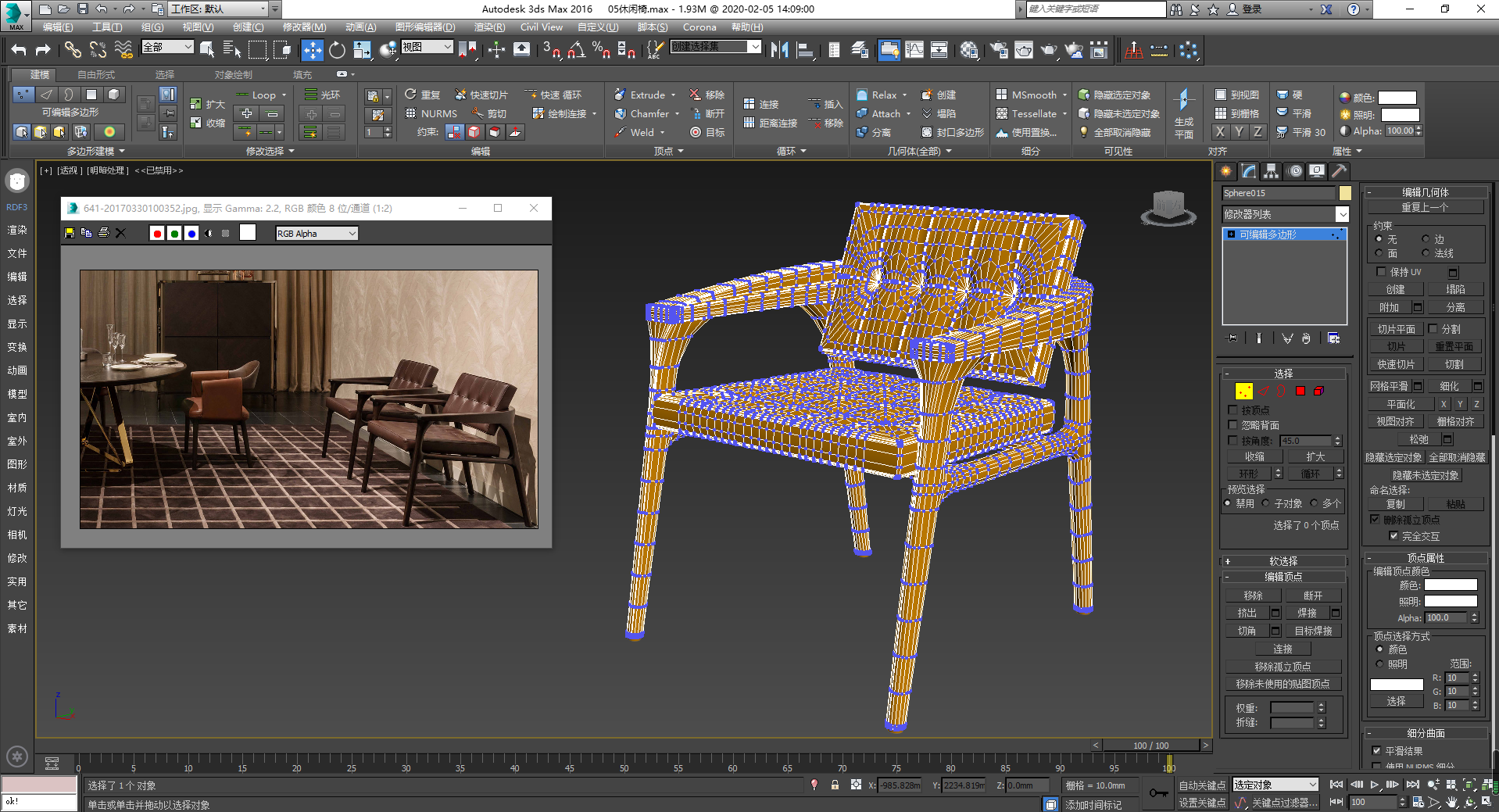The height and width of the screenshot is (812, 1499).
Task: Select the Move transform tool
Action: (312, 50)
